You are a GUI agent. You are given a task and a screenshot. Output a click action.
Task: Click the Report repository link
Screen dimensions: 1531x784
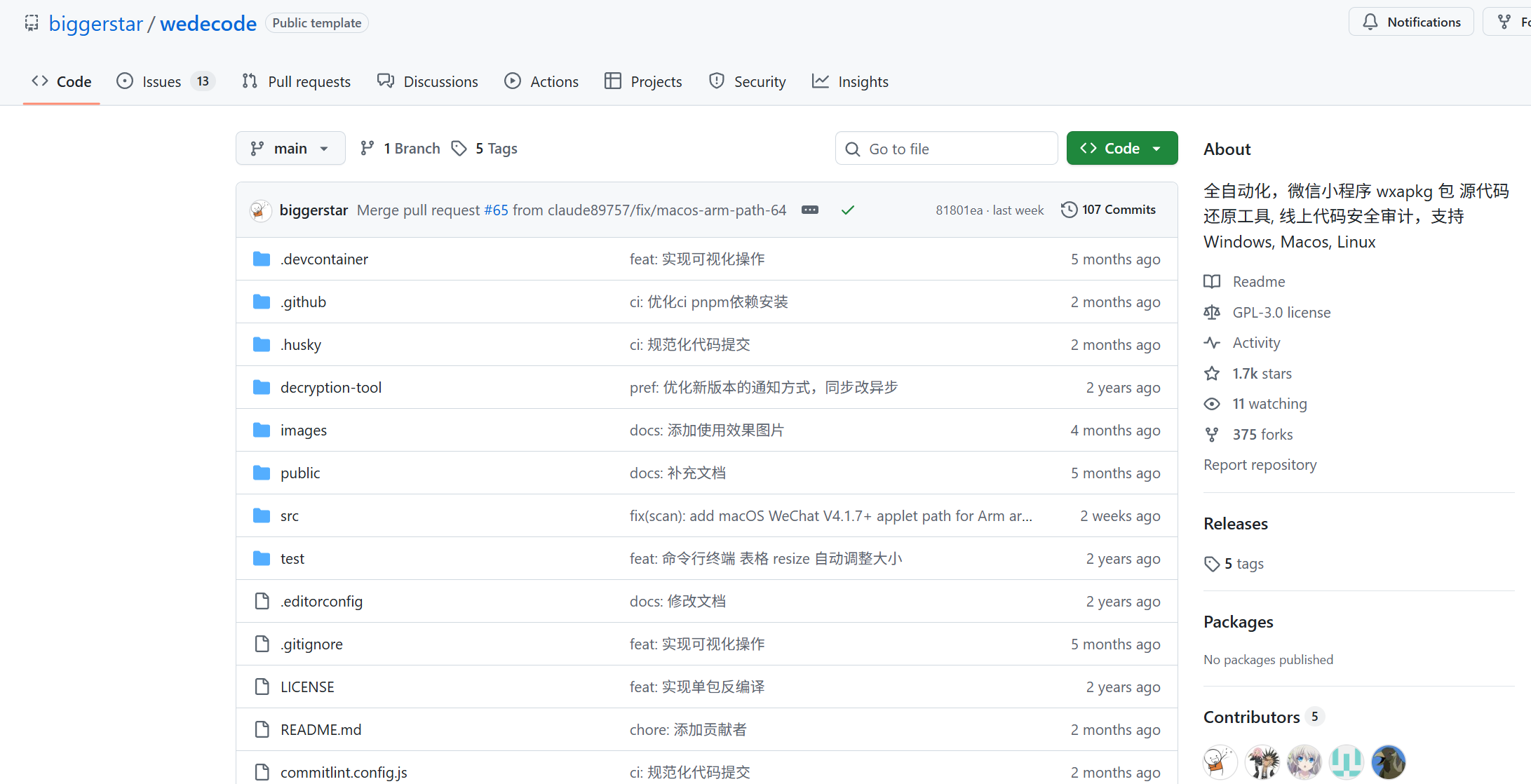pos(1260,465)
